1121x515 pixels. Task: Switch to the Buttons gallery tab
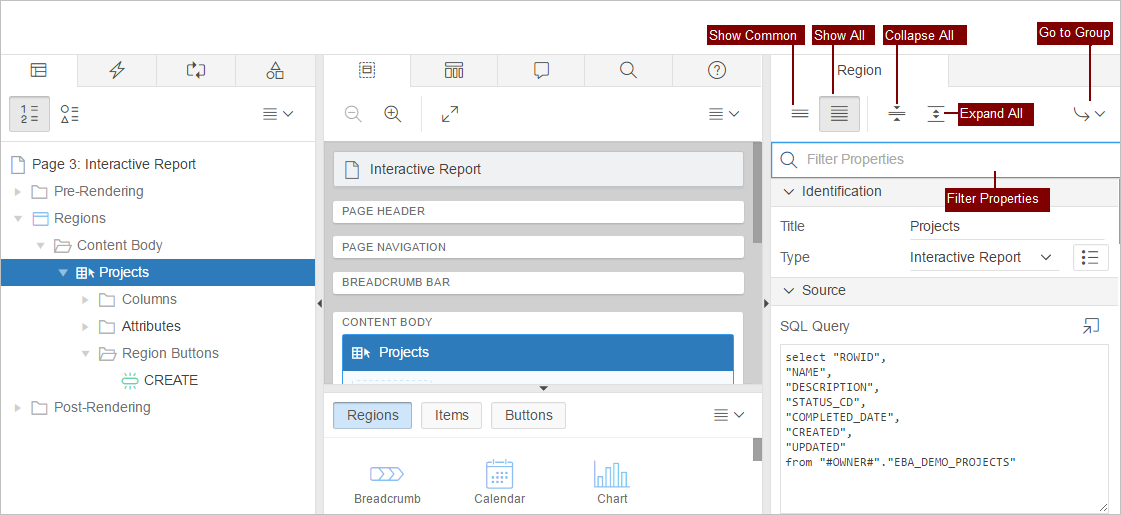click(528, 415)
